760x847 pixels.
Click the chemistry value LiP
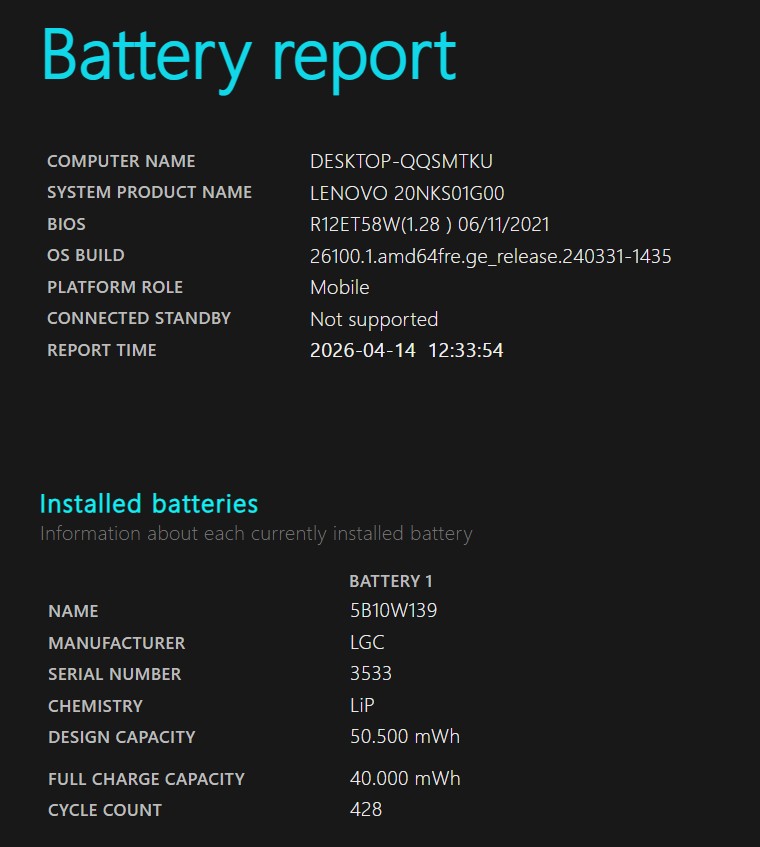362,706
